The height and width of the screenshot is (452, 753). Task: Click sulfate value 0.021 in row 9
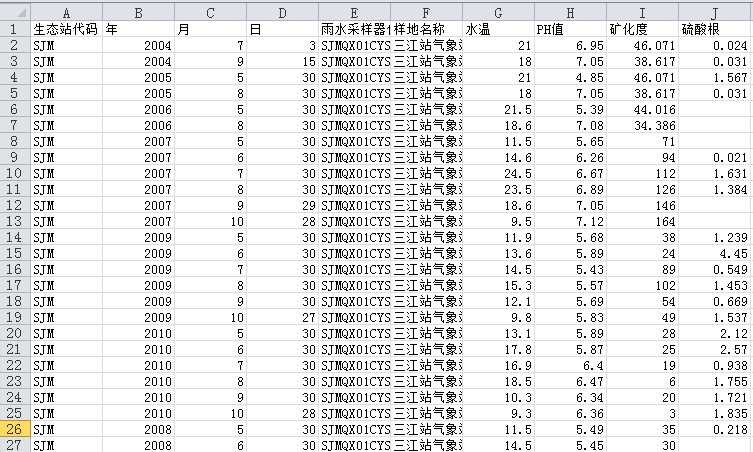pos(716,158)
